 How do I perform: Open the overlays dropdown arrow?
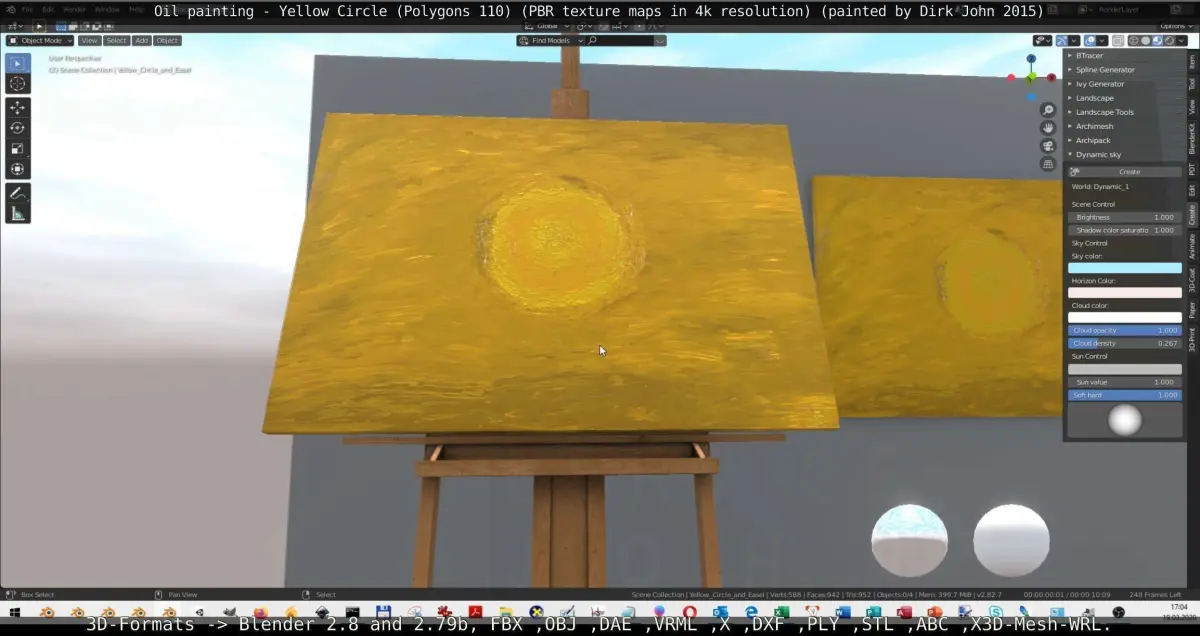pyautogui.click(x=1101, y=41)
